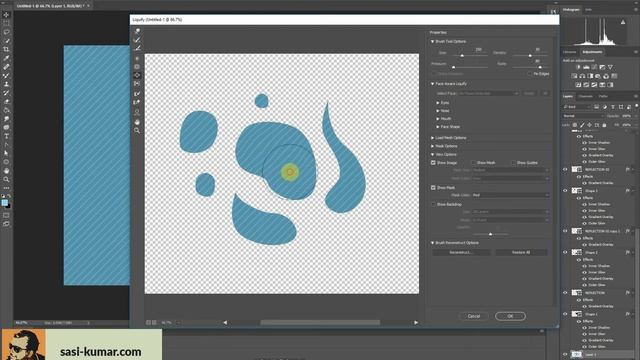Expand the Load Mesh Options section

pos(432,138)
